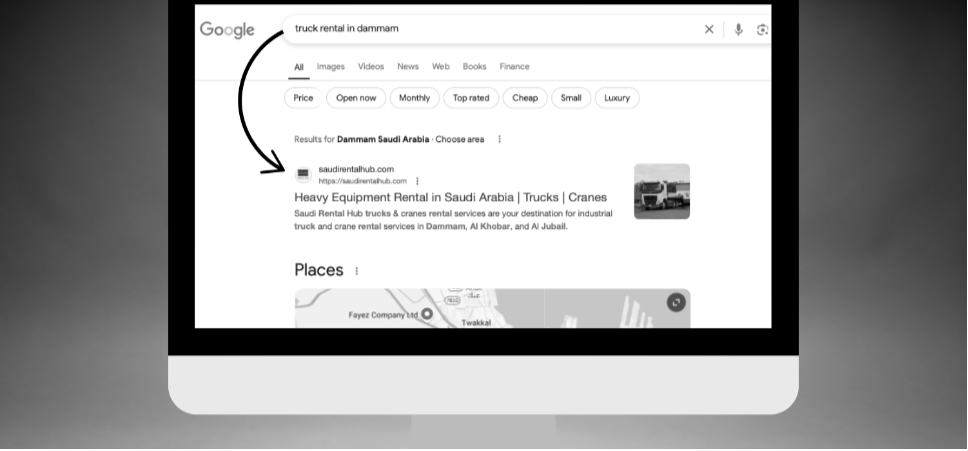Open the Price filter dropdown

303,97
